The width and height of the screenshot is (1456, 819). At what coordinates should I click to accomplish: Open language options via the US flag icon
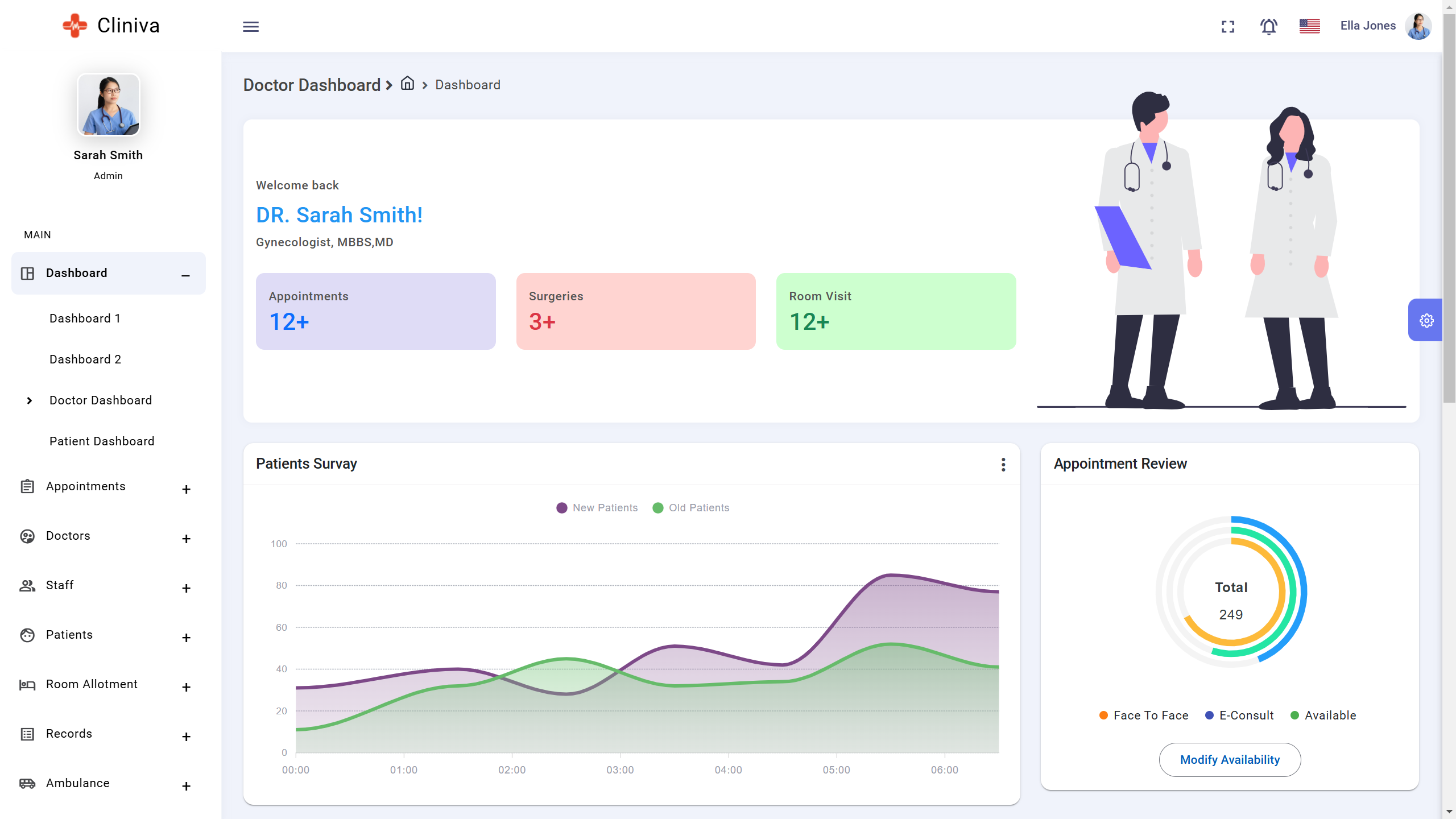coord(1310,26)
